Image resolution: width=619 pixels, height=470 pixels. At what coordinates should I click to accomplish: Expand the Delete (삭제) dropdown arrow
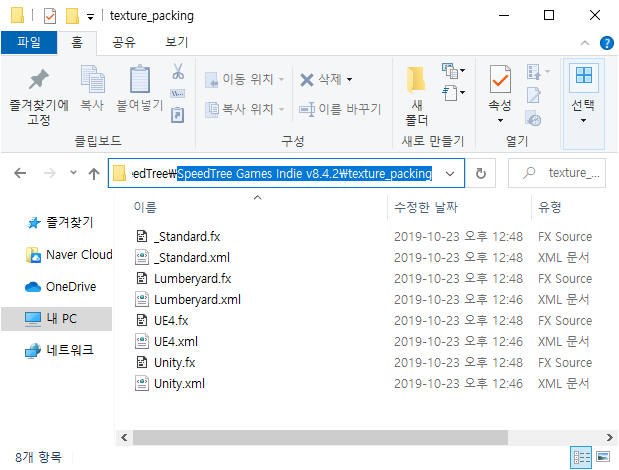[349, 79]
